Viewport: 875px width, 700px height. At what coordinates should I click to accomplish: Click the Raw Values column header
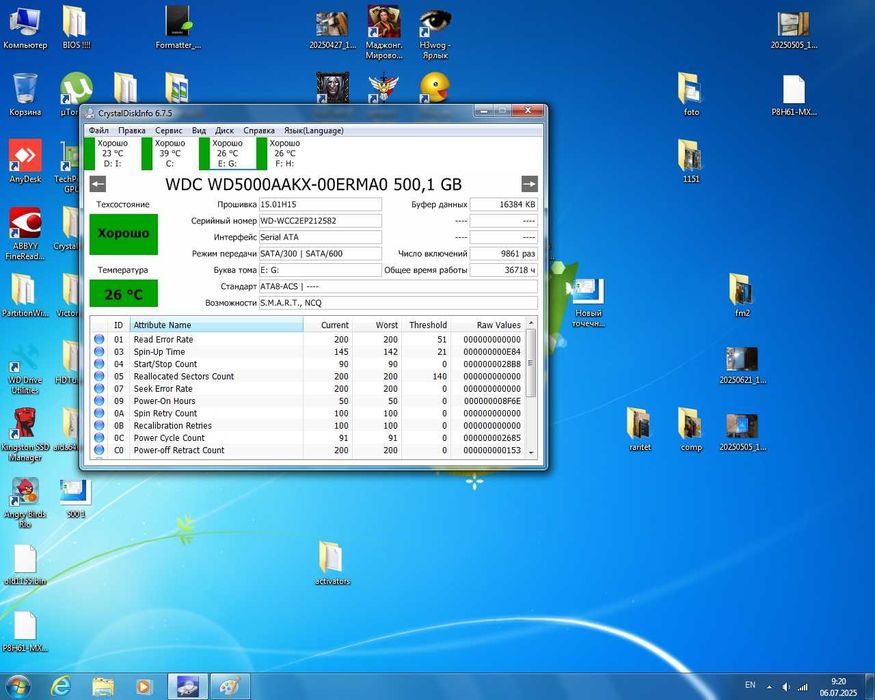488,325
